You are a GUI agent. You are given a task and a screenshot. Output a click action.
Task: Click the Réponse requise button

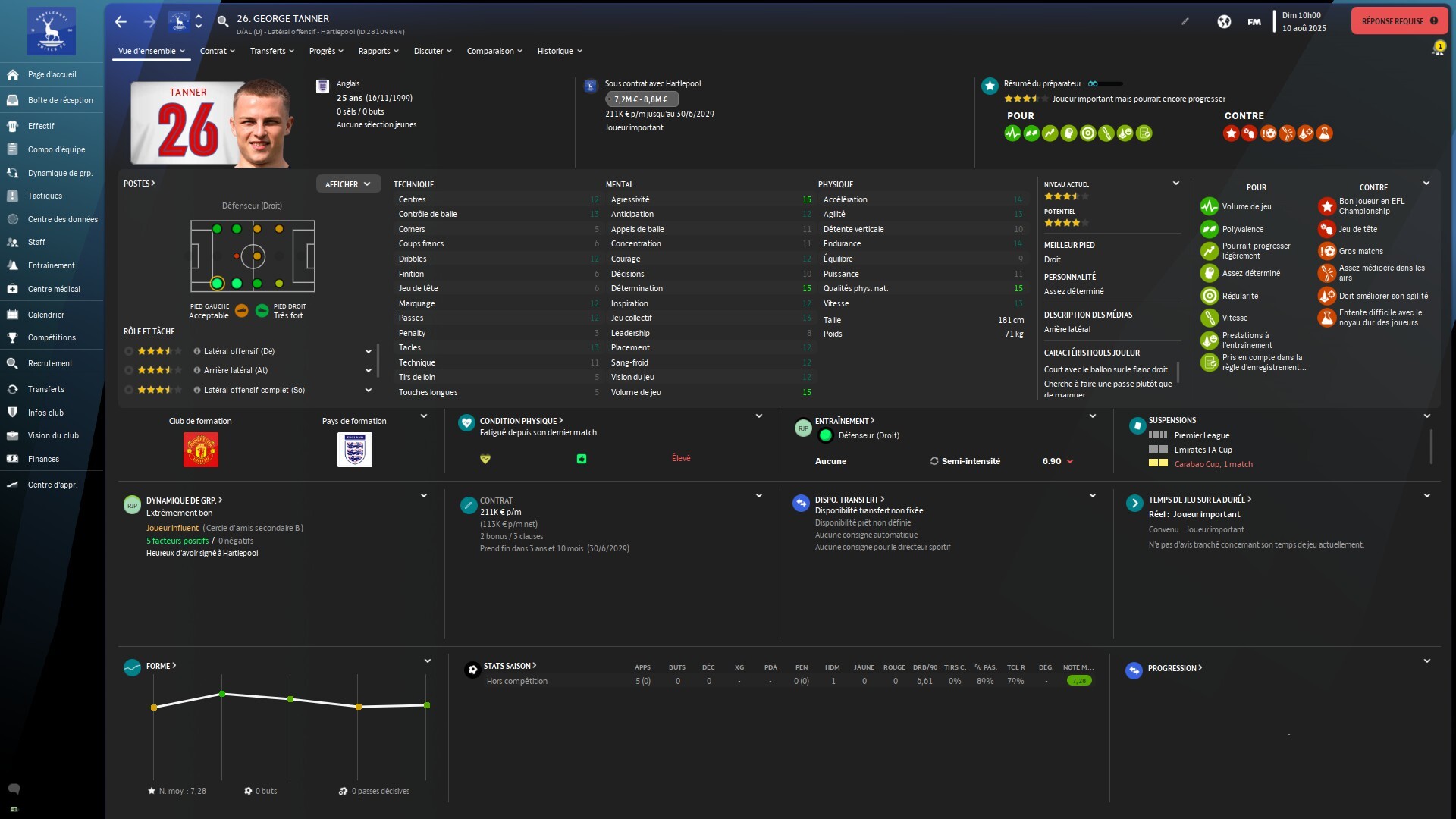click(1398, 21)
